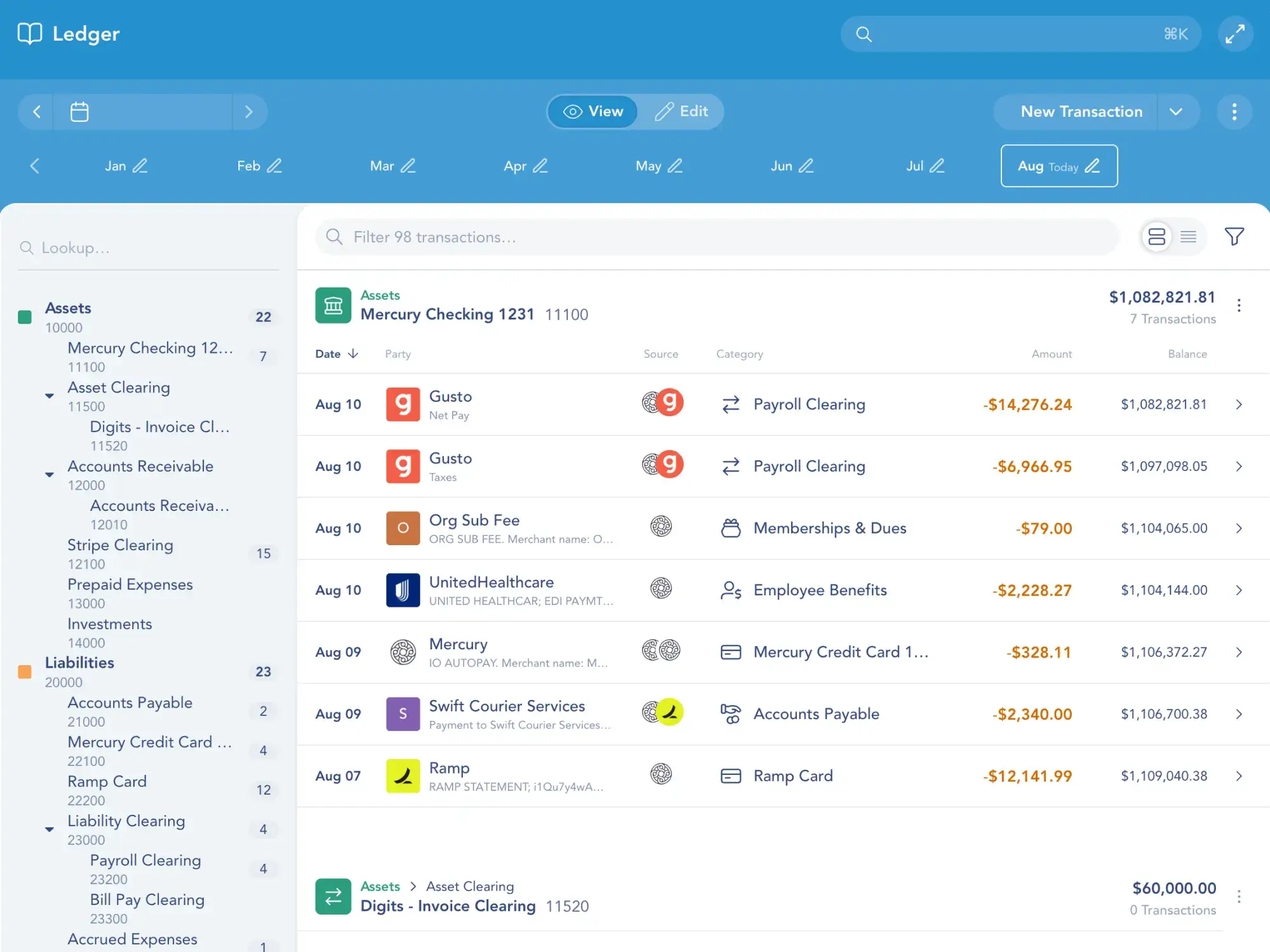Screen dimensions: 1270x952
Task: Focus the sidebar Lookup field
Action: coord(148,248)
